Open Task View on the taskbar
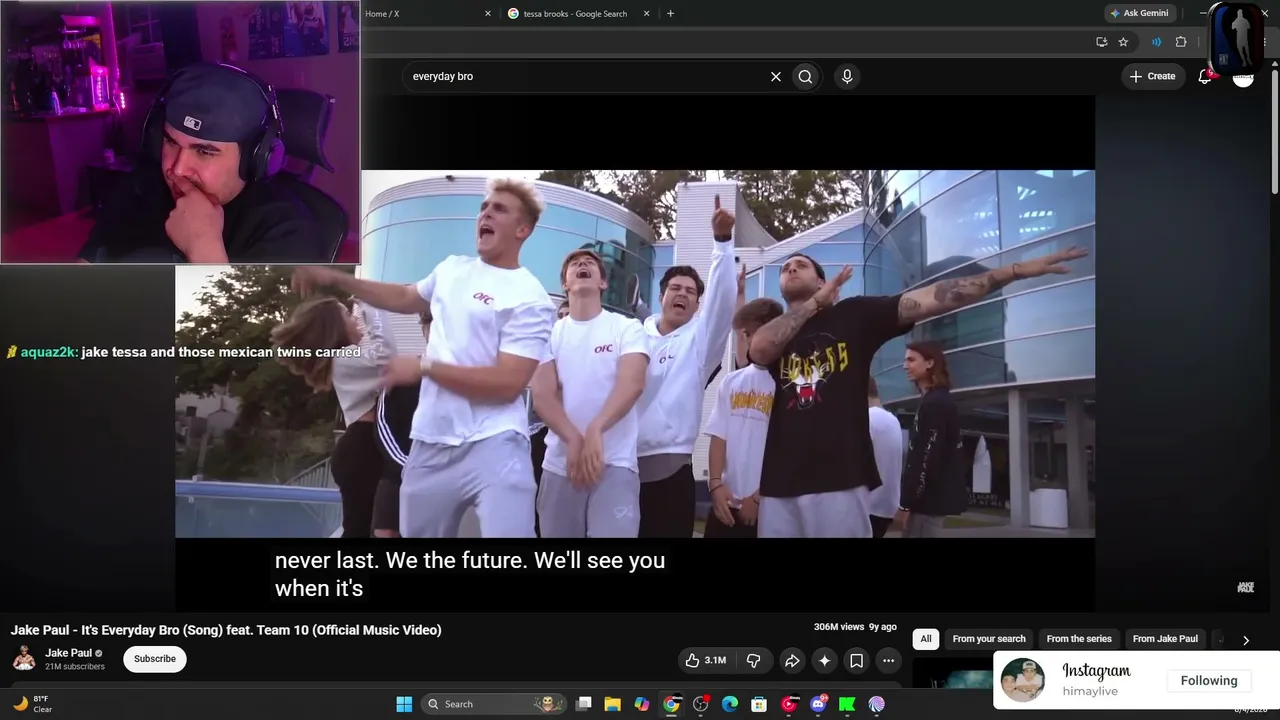 click(x=584, y=704)
